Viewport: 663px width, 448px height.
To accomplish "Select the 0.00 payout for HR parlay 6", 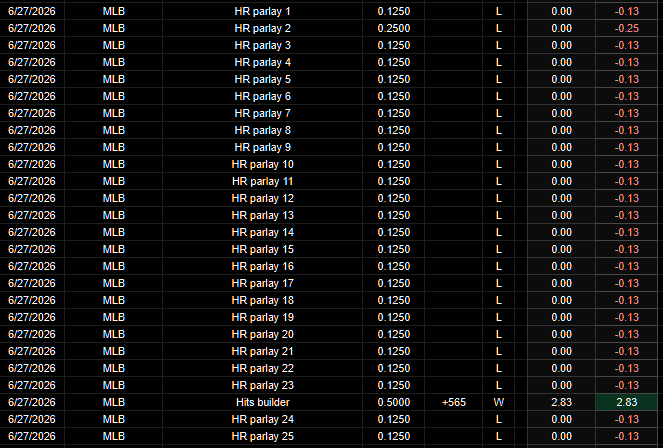I will click(x=561, y=96).
